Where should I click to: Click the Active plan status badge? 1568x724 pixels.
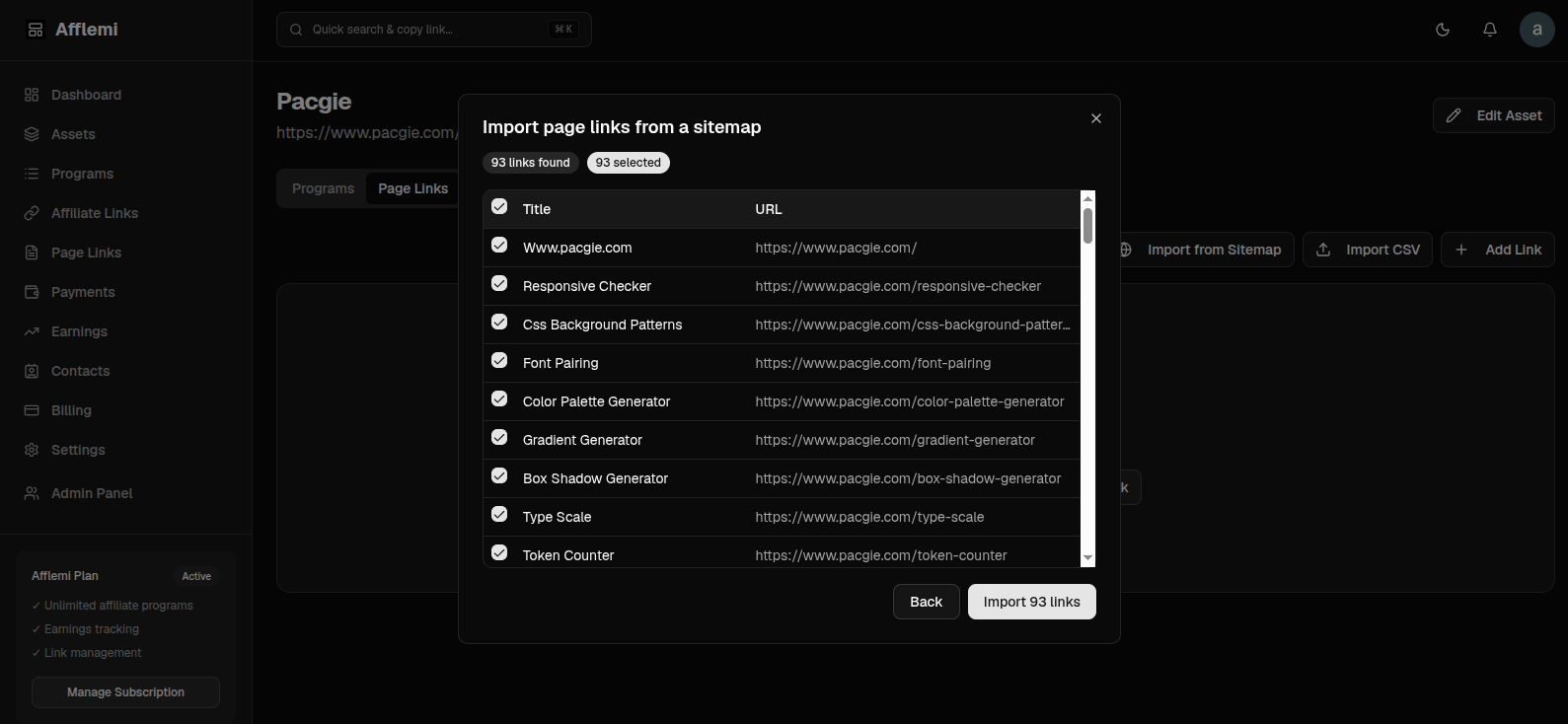tap(196, 576)
